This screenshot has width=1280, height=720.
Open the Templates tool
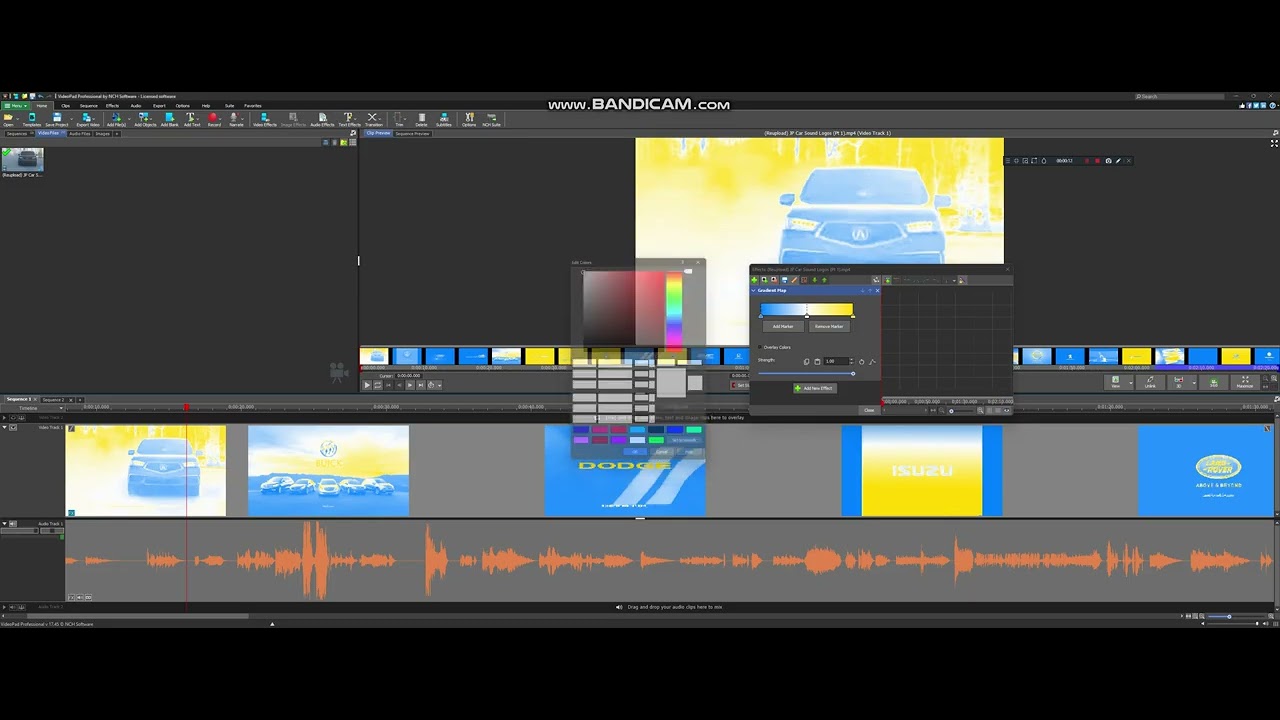(32, 118)
